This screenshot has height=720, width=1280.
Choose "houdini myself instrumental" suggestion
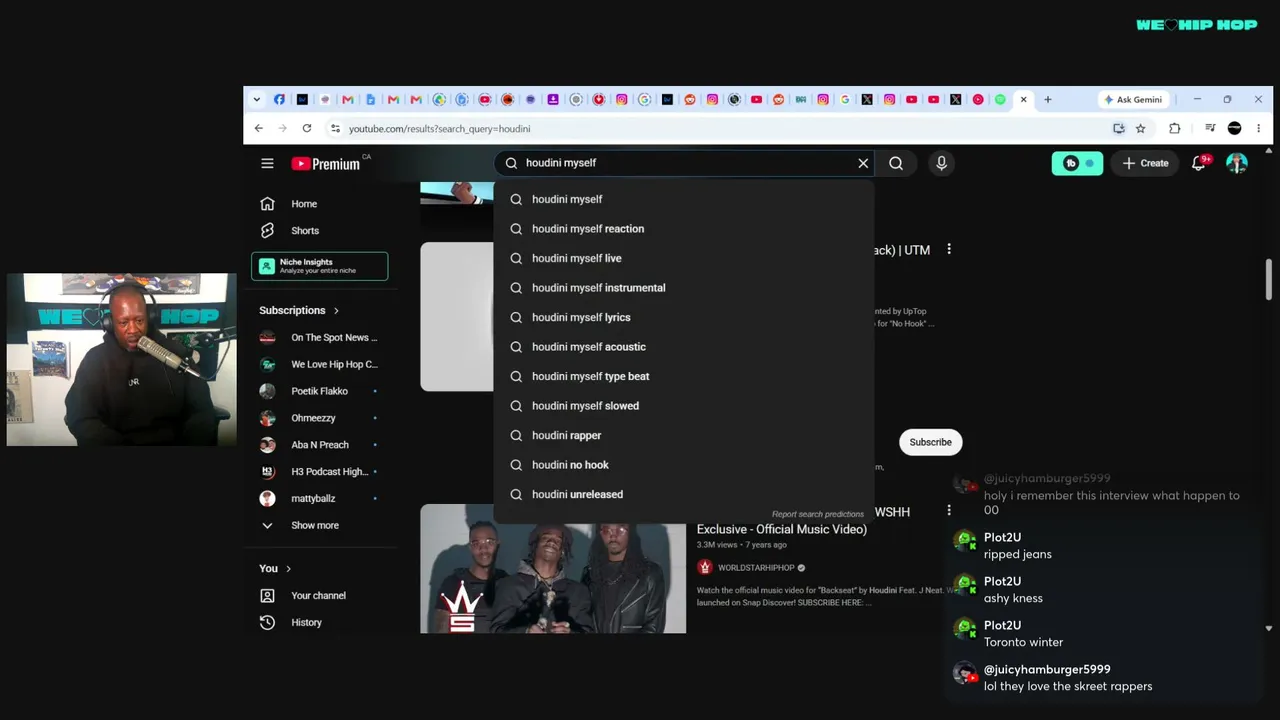click(x=684, y=288)
